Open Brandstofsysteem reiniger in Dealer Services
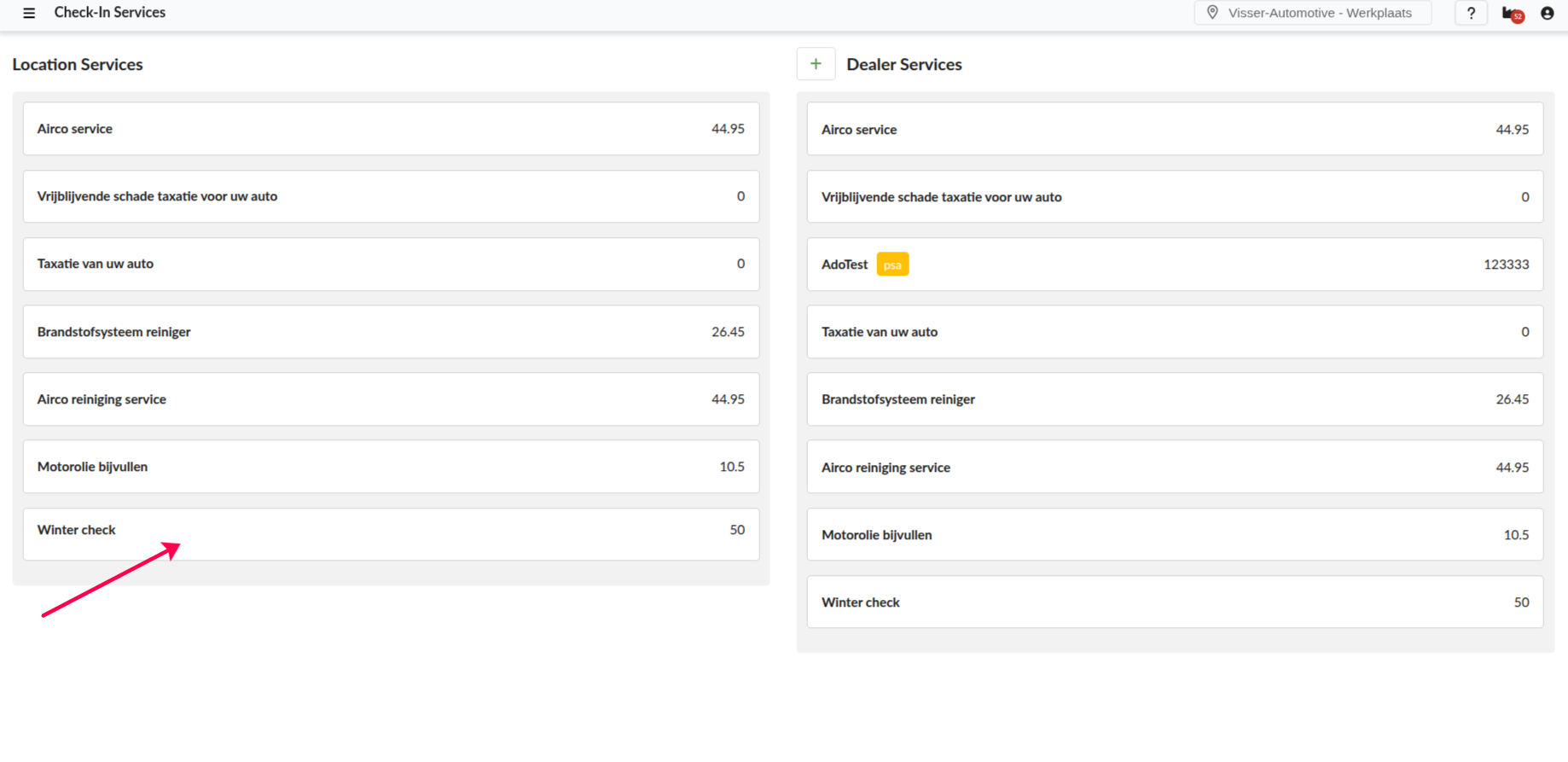1568x762 pixels. tap(1174, 399)
